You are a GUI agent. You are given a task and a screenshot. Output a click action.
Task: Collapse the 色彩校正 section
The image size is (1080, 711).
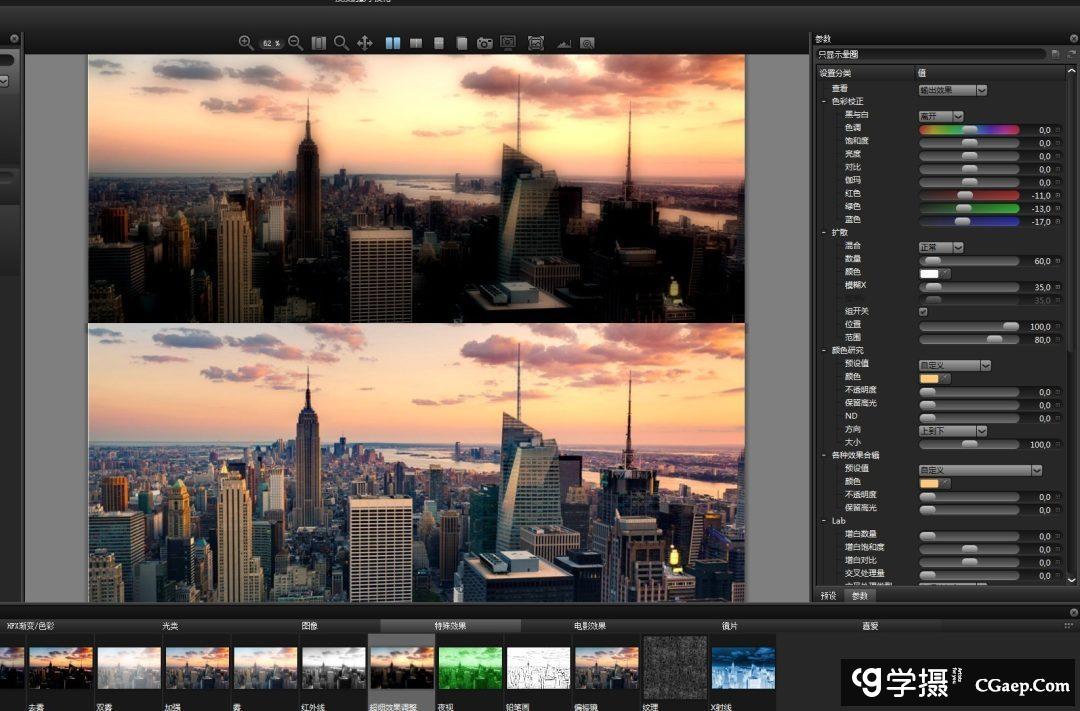(x=823, y=102)
